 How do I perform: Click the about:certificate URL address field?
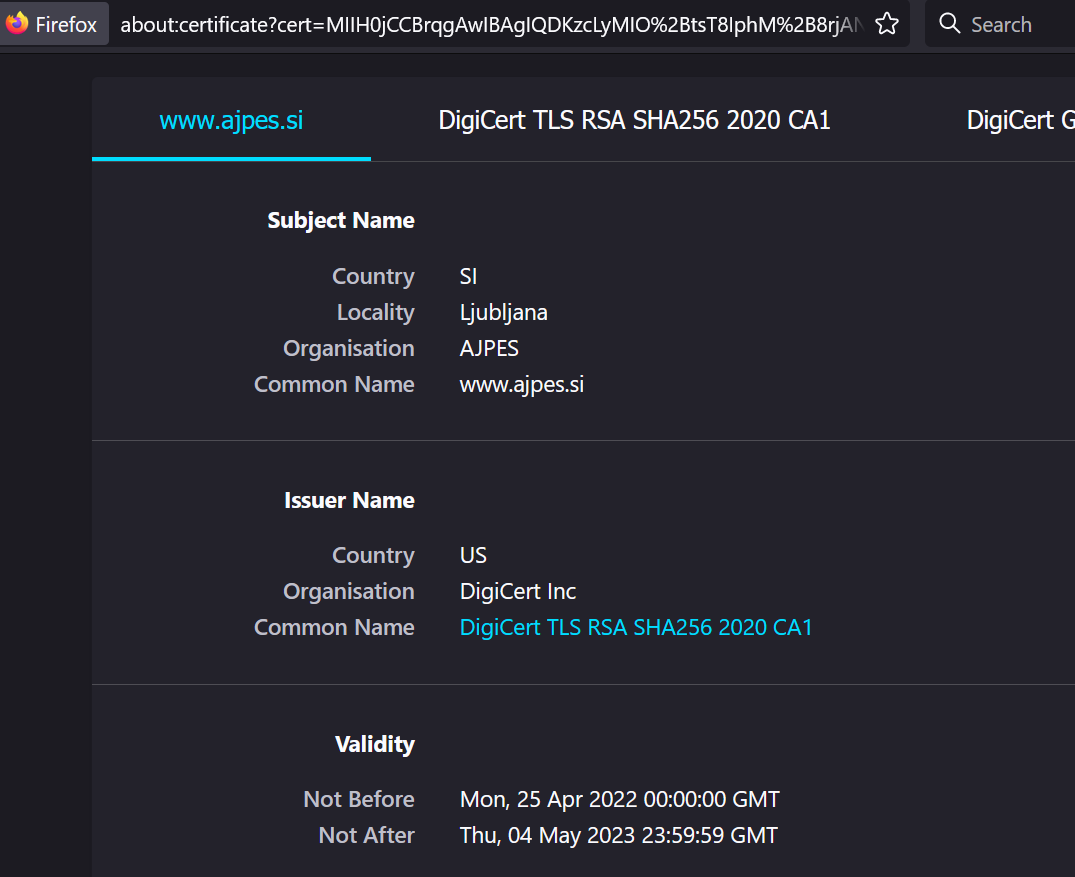click(491, 25)
